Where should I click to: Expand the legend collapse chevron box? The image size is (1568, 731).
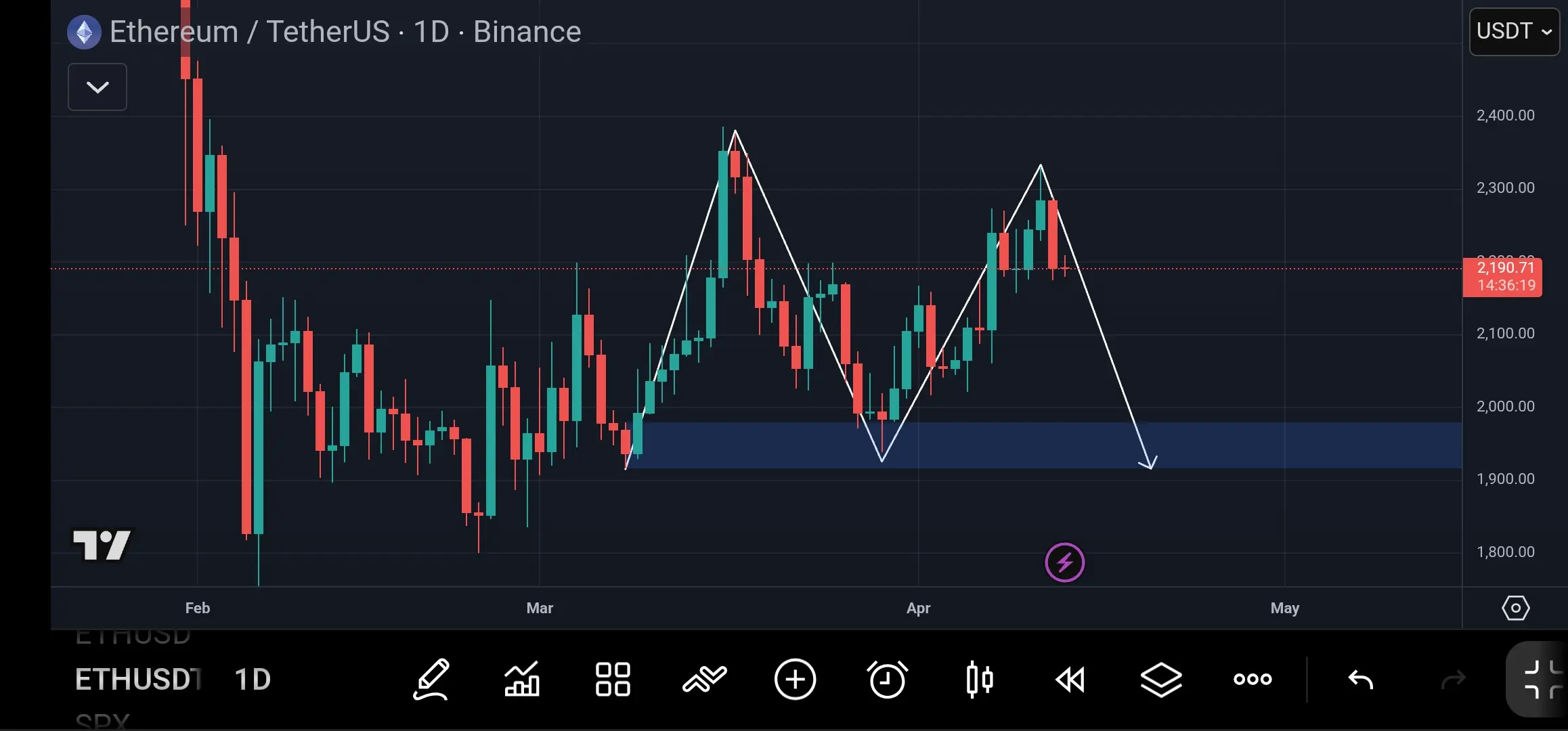coord(97,87)
